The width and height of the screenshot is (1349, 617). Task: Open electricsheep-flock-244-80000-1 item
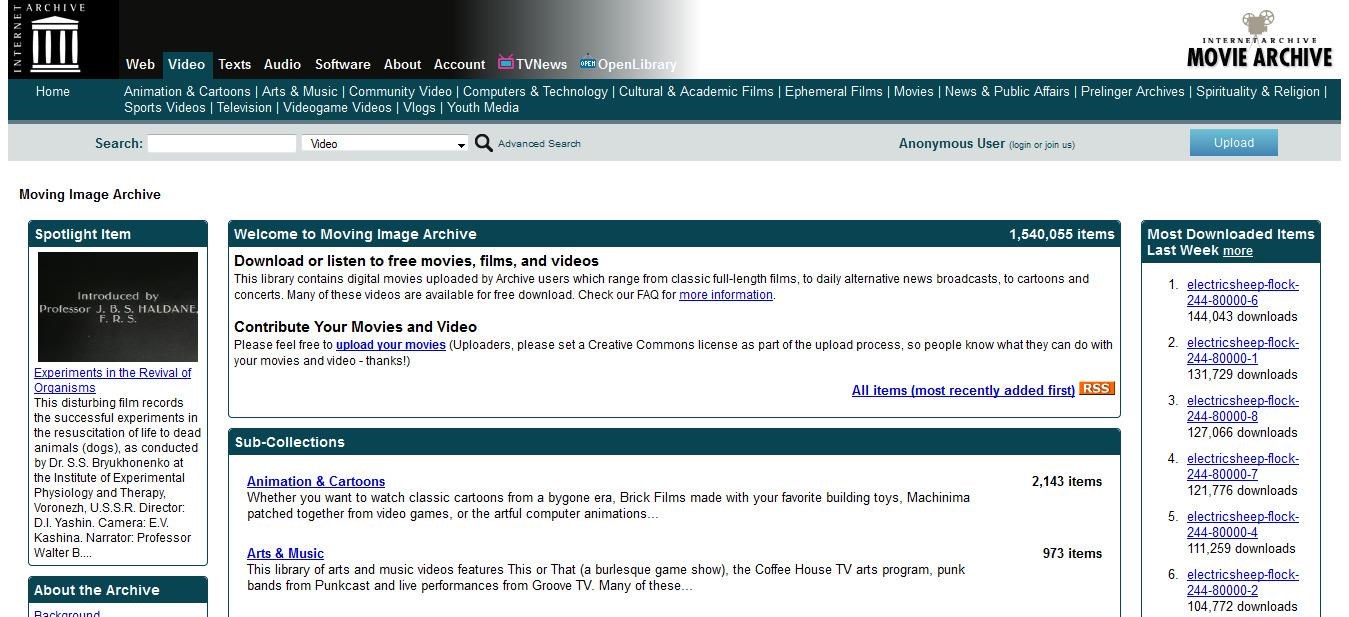pyautogui.click(x=1243, y=350)
